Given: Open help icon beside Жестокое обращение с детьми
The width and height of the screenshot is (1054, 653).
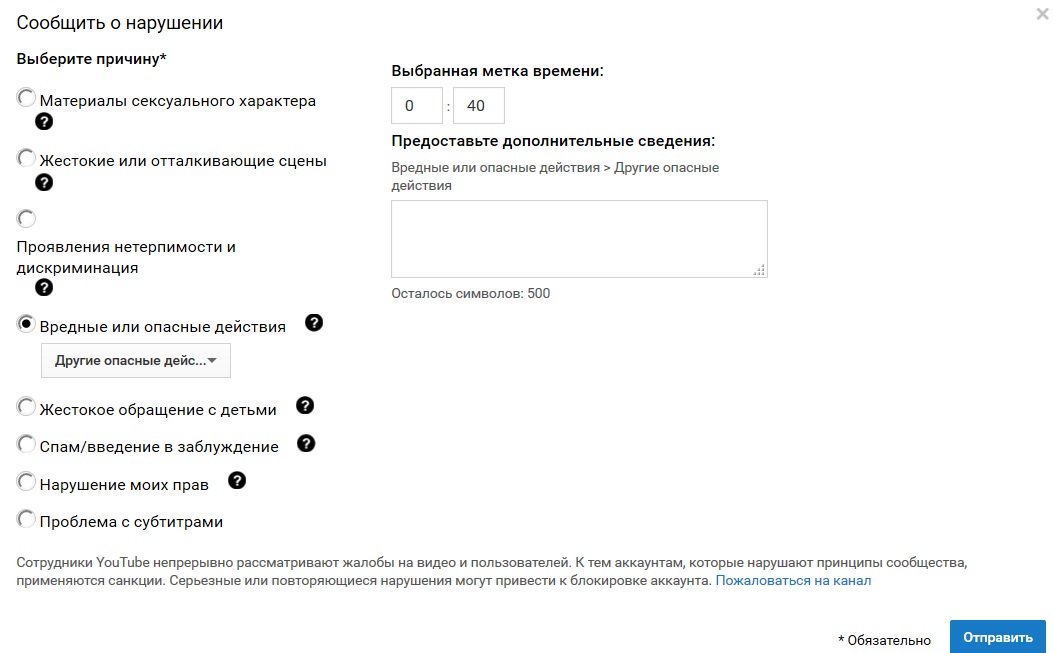Looking at the screenshot, I should pyautogui.click(x=305, y=406).
